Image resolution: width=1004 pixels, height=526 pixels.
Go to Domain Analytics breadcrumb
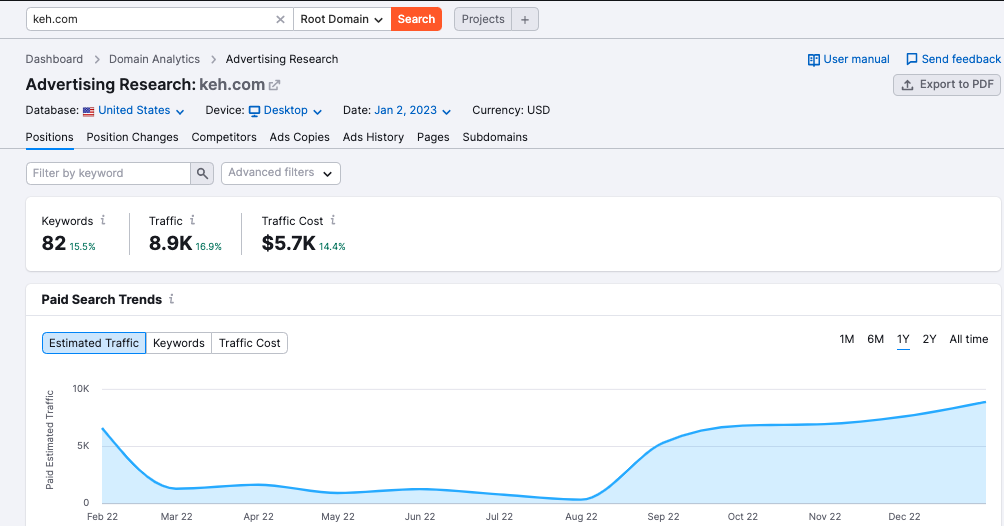click(x=154, y=59)
